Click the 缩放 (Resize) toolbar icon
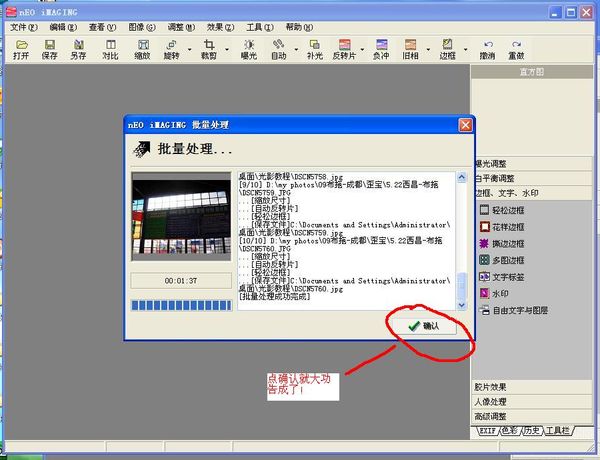This screenshot has height=460, width=600. tap(141, 49)
